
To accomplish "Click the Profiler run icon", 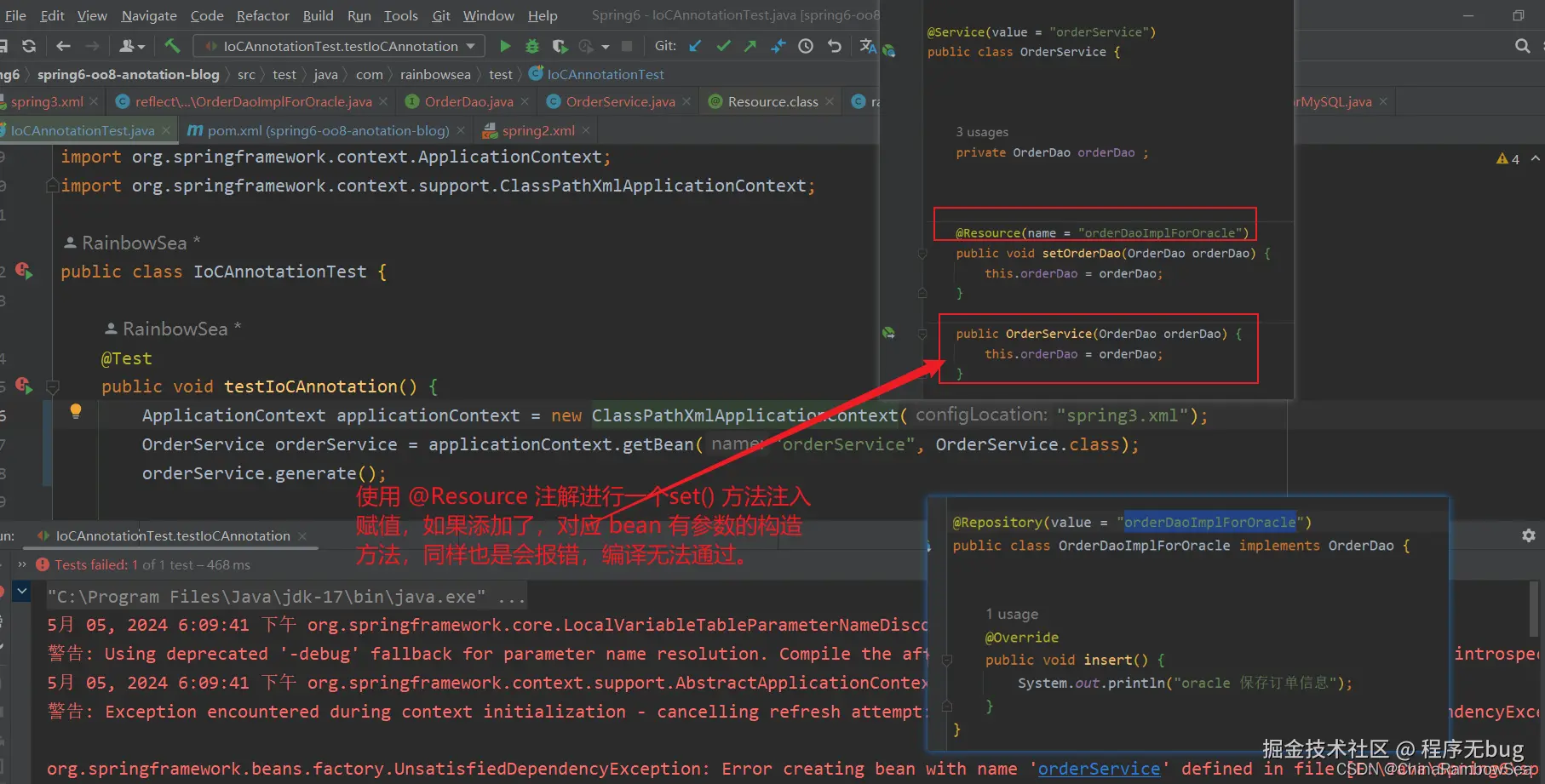I will tap(586, 46).
